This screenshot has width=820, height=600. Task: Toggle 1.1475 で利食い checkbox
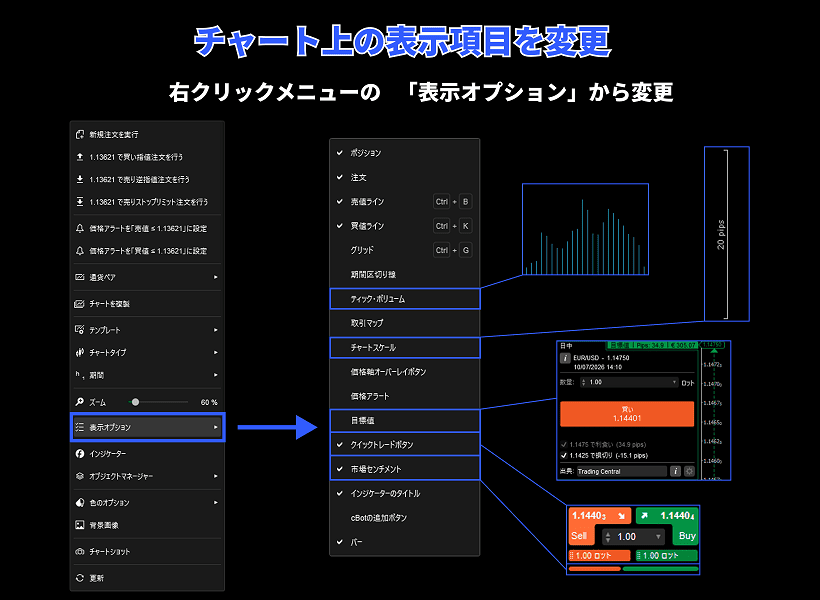coord(564,445)
